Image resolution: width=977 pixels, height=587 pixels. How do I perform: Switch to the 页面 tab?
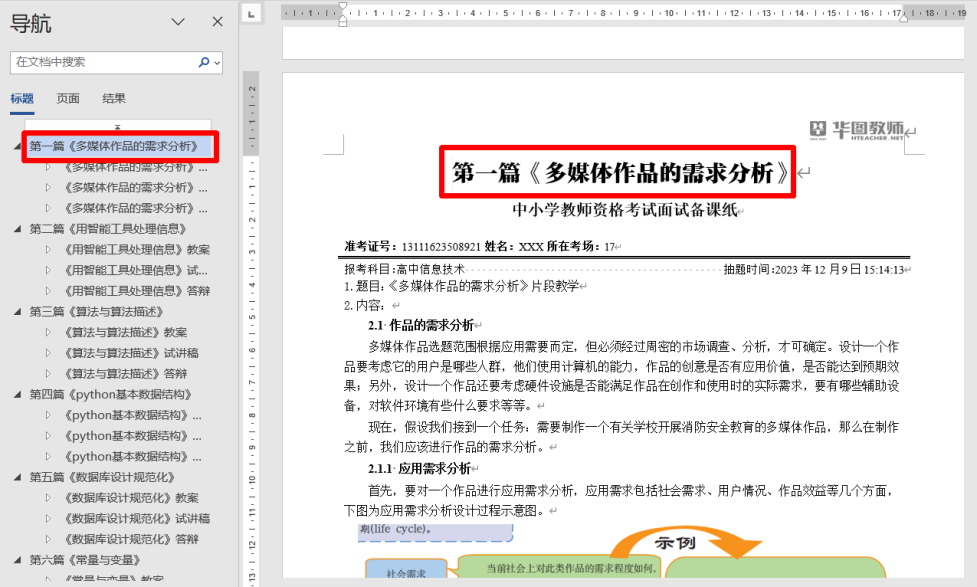click(68, 98)
